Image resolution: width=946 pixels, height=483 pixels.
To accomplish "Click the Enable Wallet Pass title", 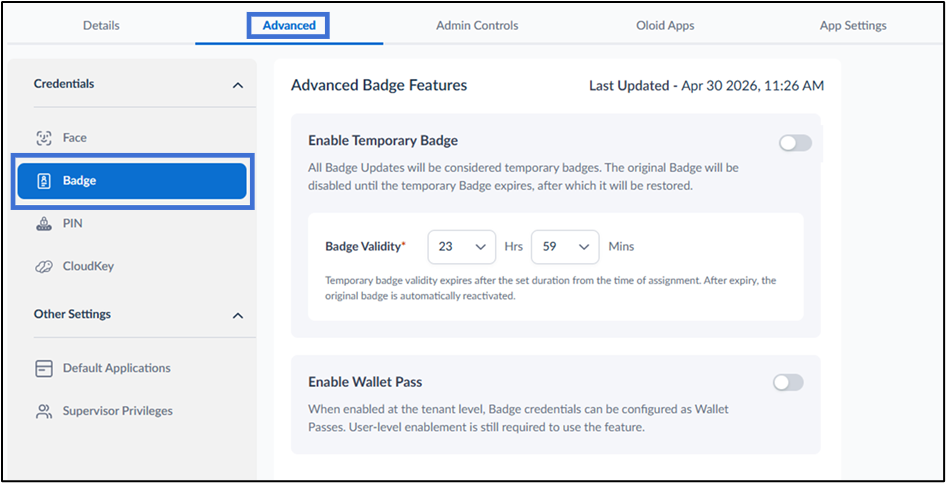I will tap(365, 382).
